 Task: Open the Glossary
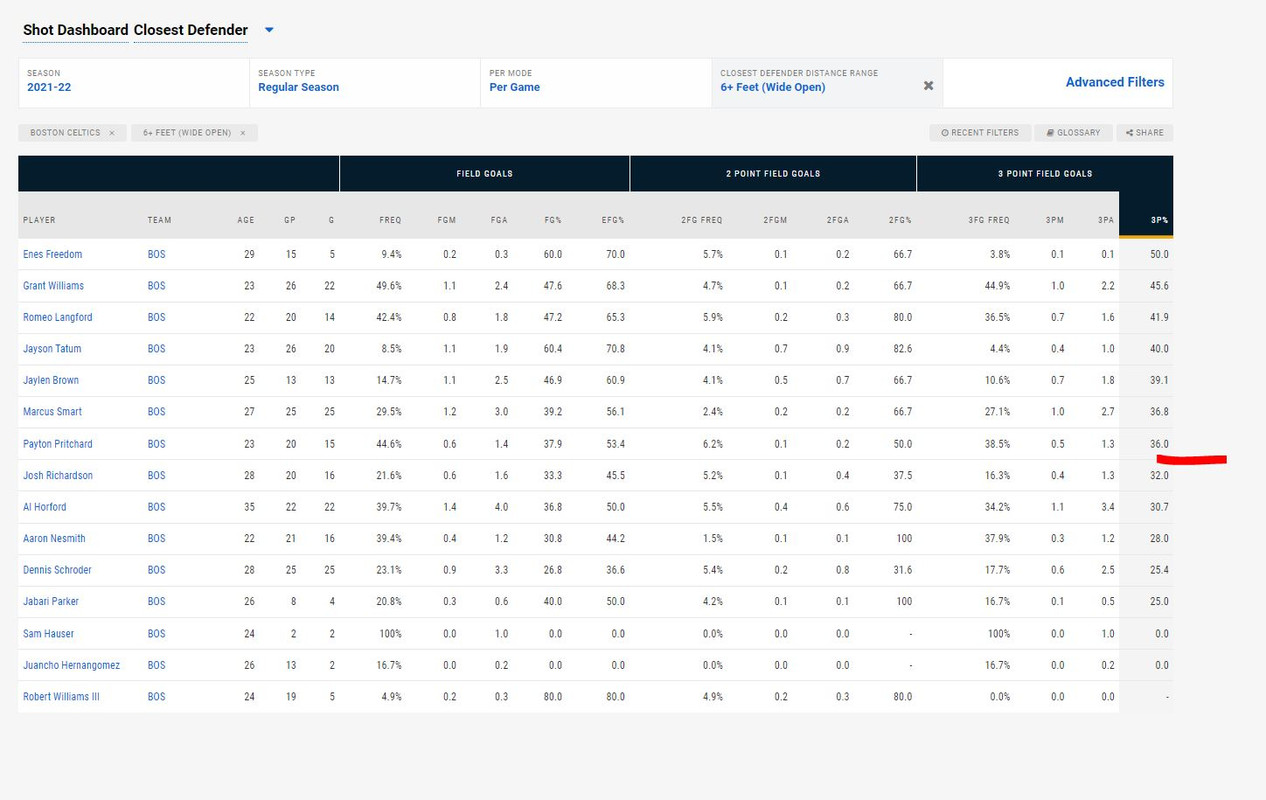(1073, 133)
